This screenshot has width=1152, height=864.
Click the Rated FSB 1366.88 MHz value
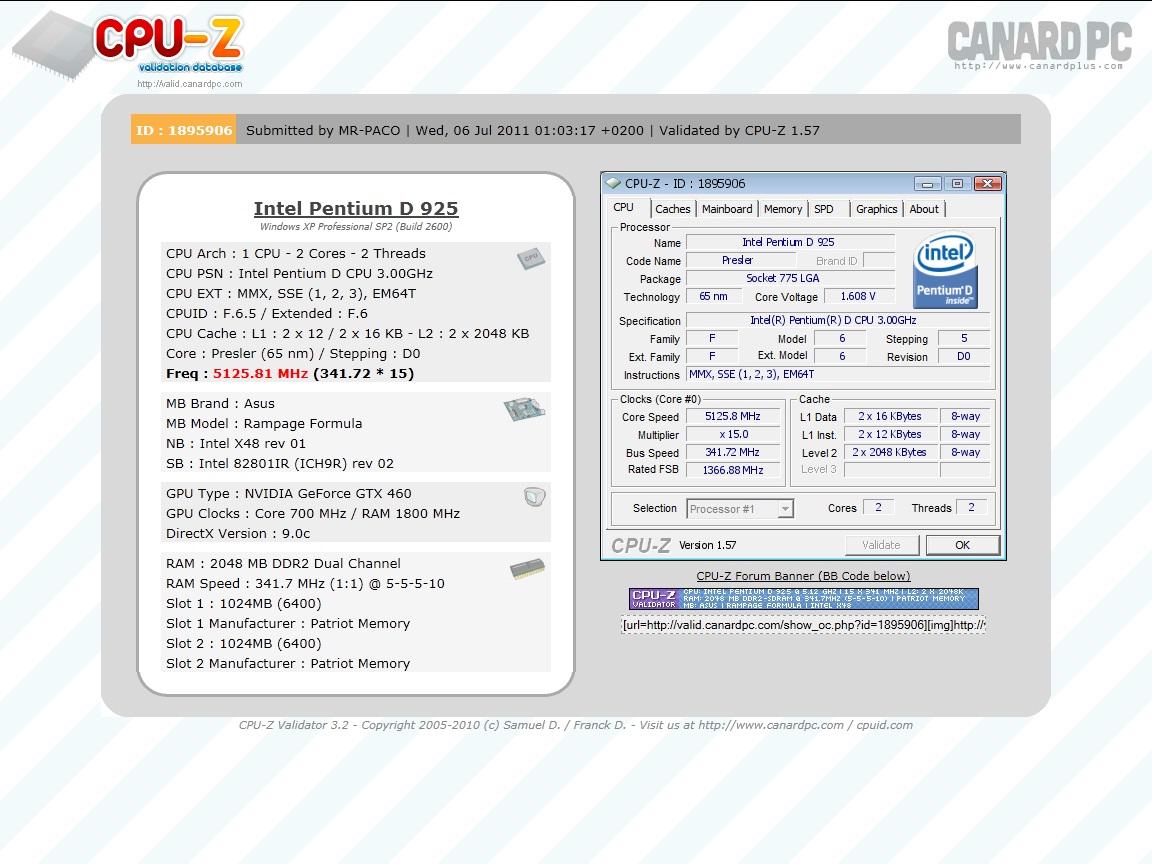click(732, 470)
